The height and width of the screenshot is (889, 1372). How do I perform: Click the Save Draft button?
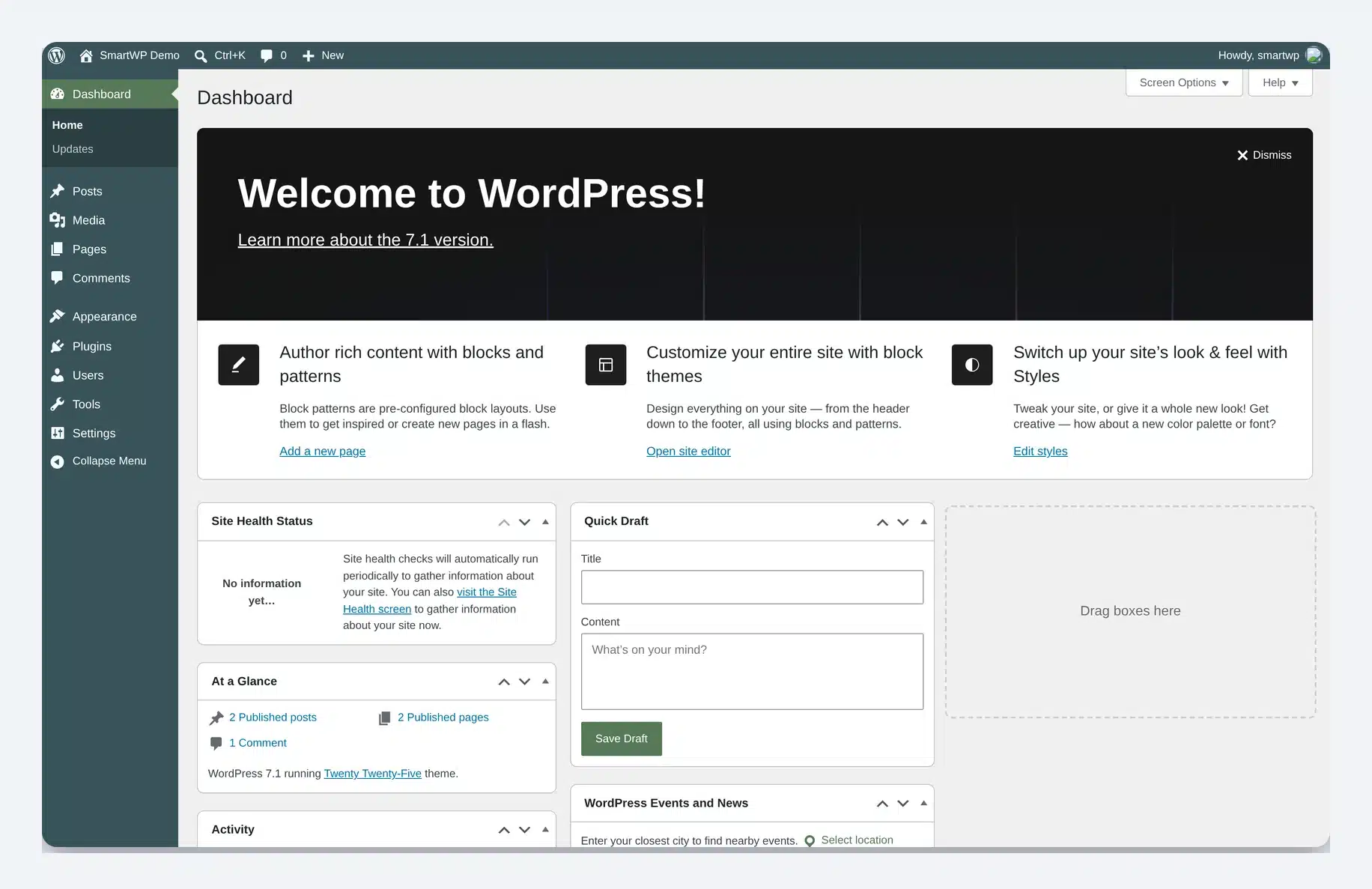[x=622, y=738]
